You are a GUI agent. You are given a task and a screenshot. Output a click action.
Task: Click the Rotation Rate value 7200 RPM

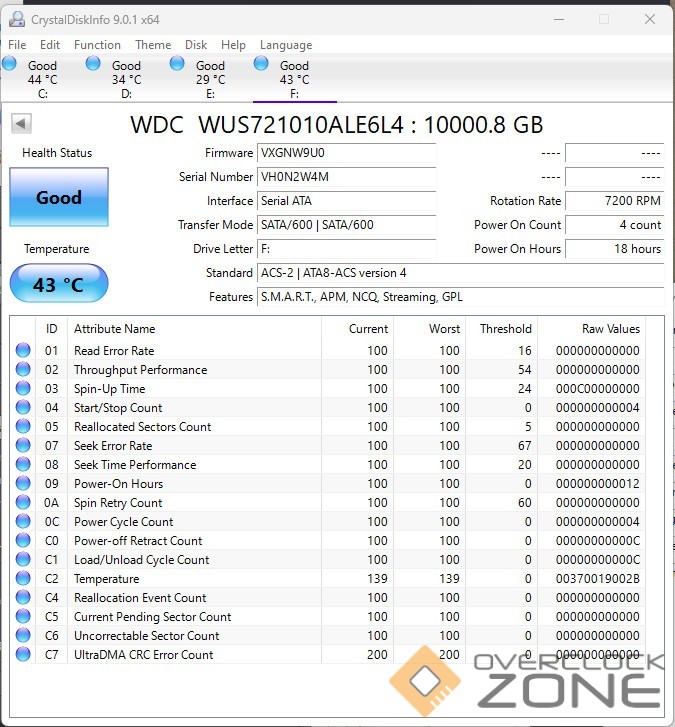615,201
